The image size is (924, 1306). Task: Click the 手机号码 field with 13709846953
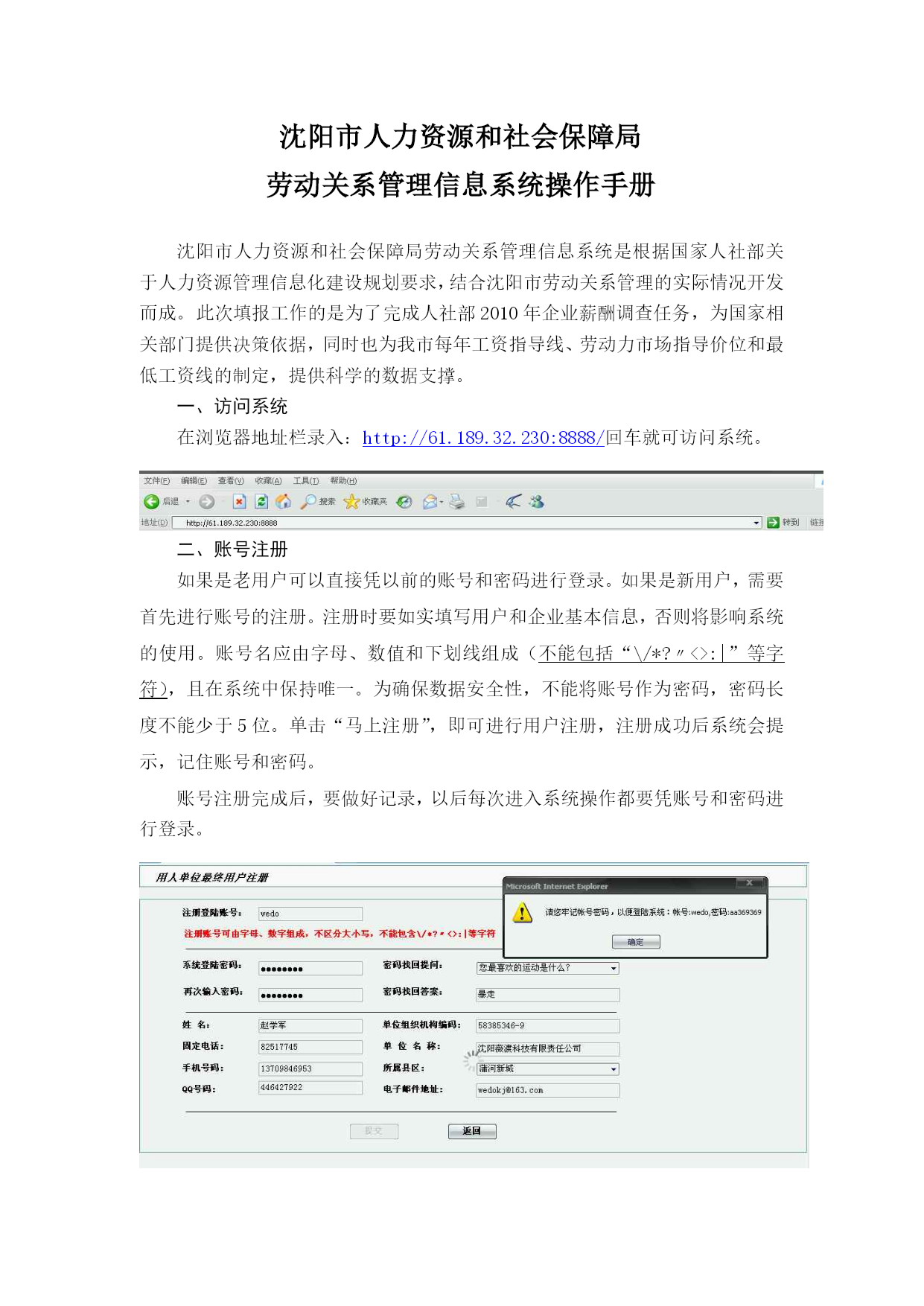pyautogui.click(x=310, y=1068)
